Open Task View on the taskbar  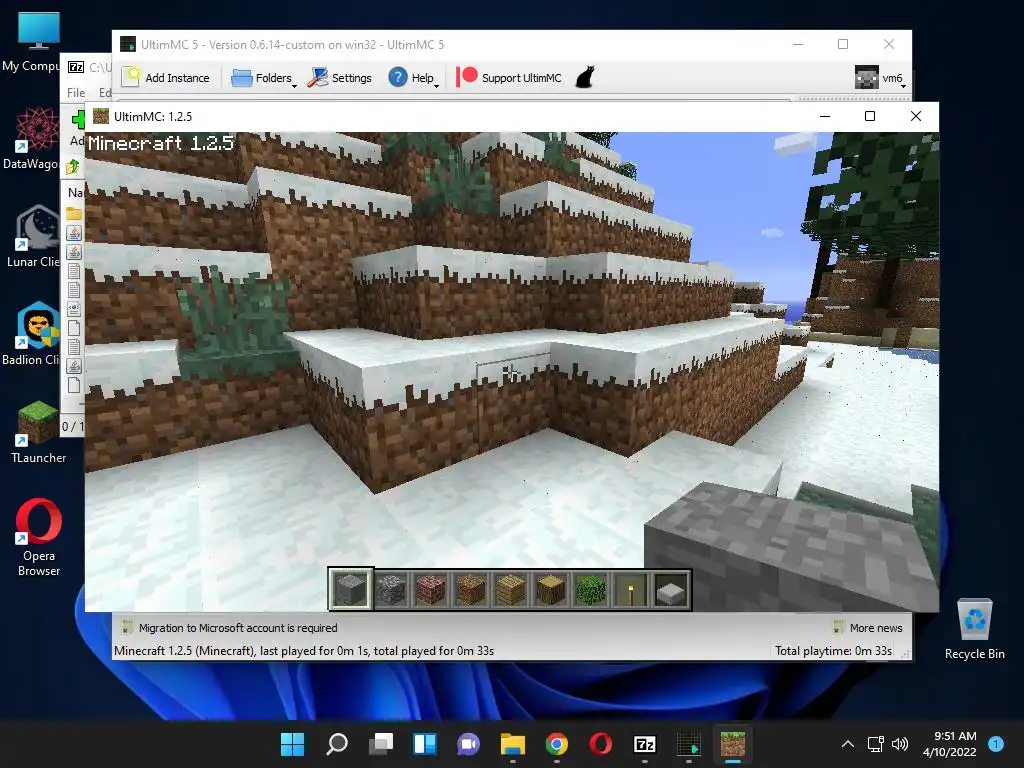pos(381,744)
